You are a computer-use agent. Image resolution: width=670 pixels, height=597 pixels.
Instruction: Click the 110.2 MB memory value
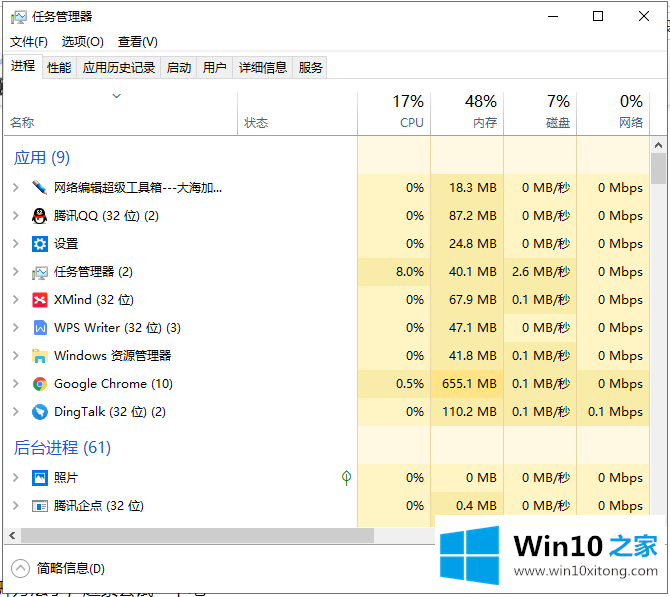pyautogui.click(x=469, y=412)
